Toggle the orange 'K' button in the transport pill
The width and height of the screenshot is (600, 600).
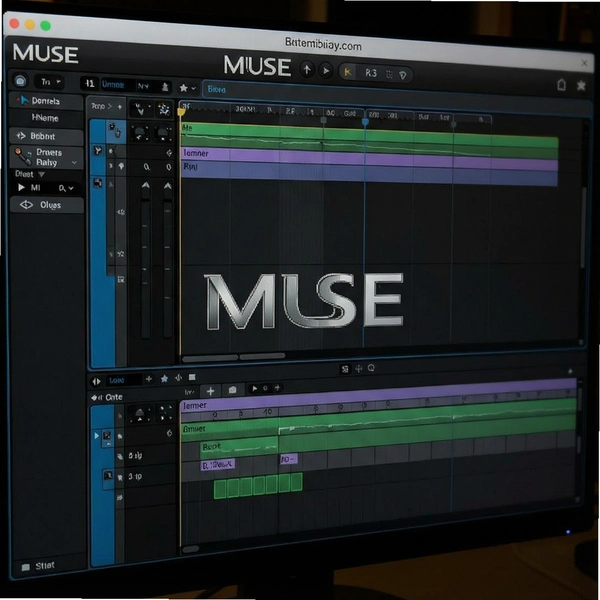point(348,72)
